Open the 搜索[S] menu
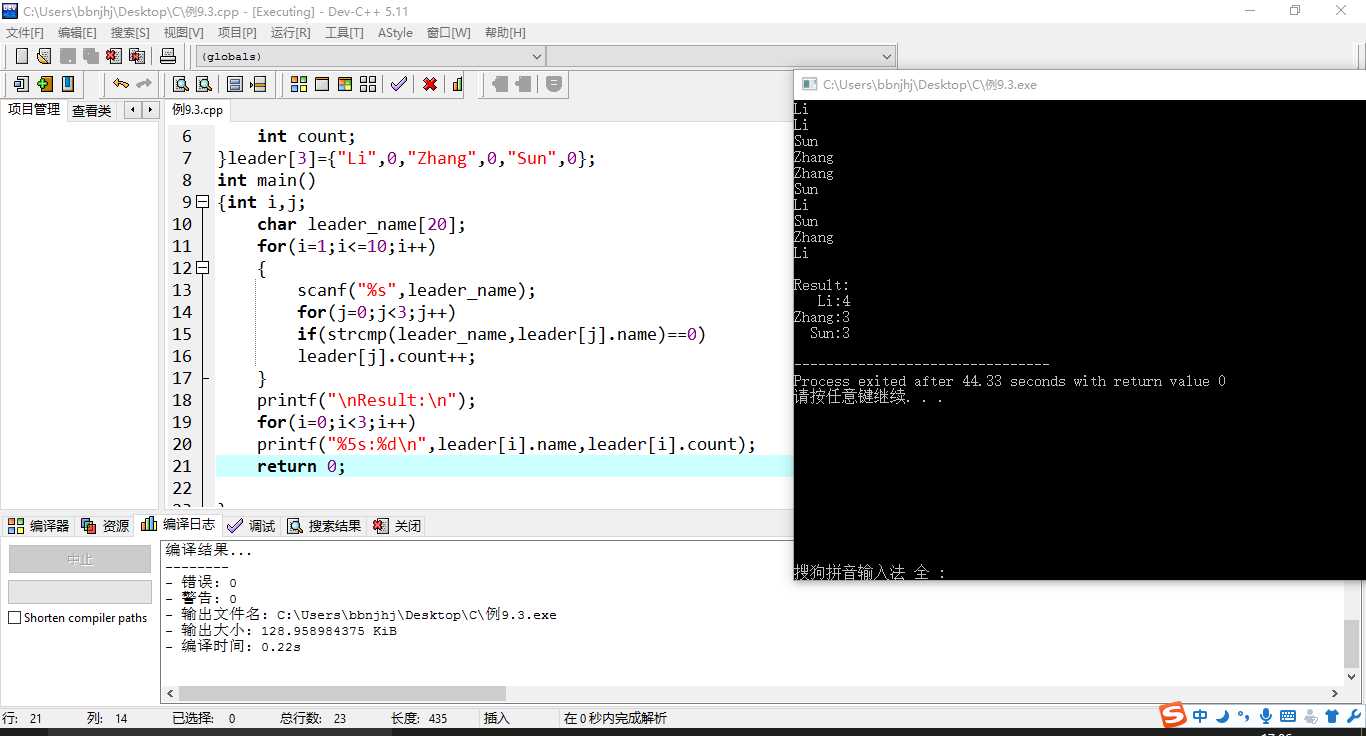 pyautogui.click(x=130, y=33)
